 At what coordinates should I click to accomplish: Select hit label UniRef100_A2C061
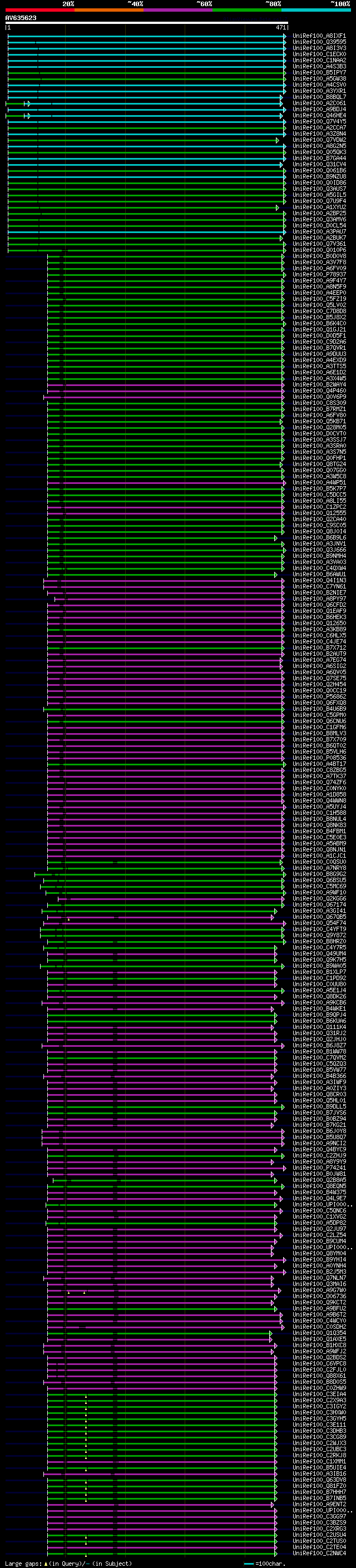coord(319,103)
